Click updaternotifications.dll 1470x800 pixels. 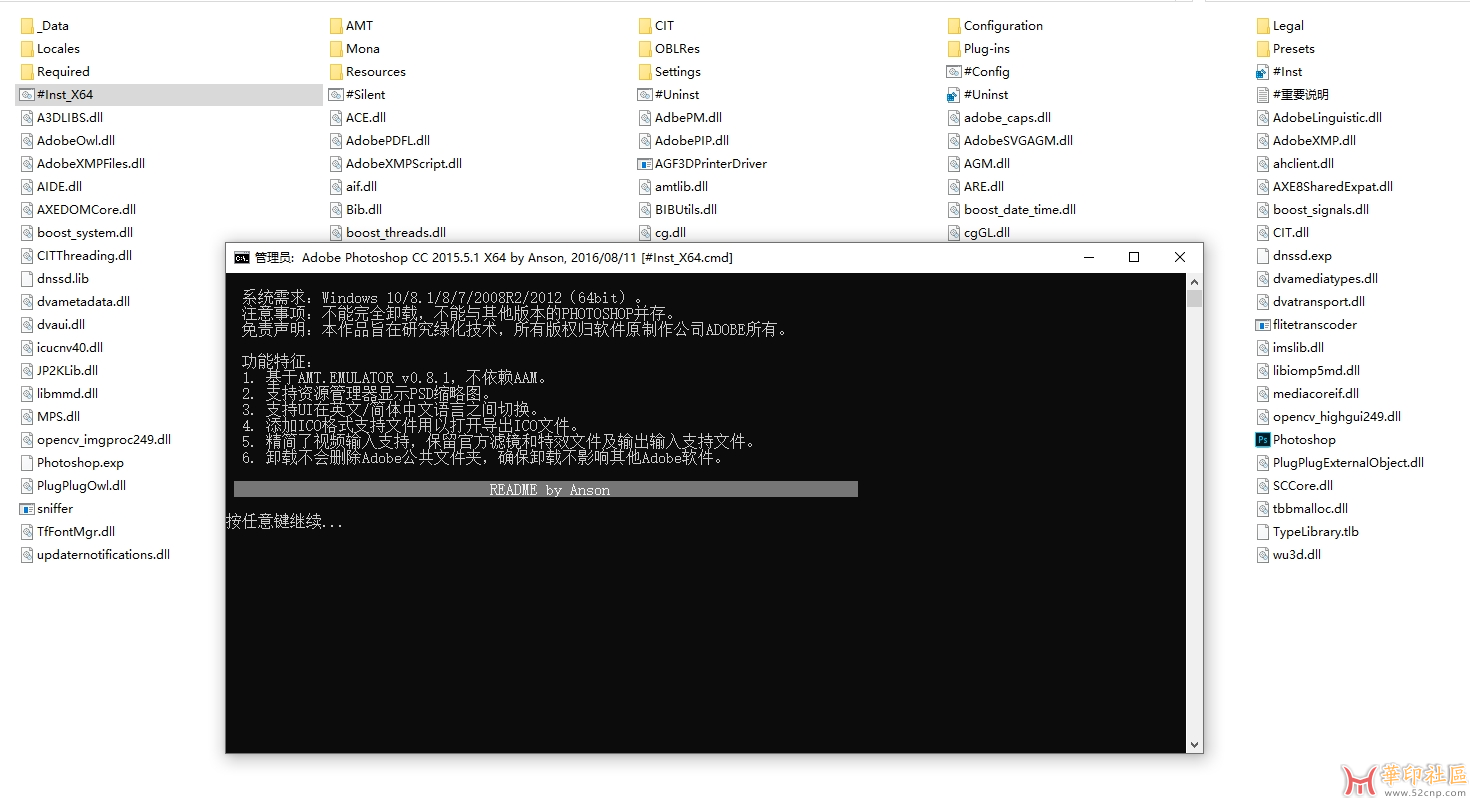pyautogui.click(x=95, y=555)
